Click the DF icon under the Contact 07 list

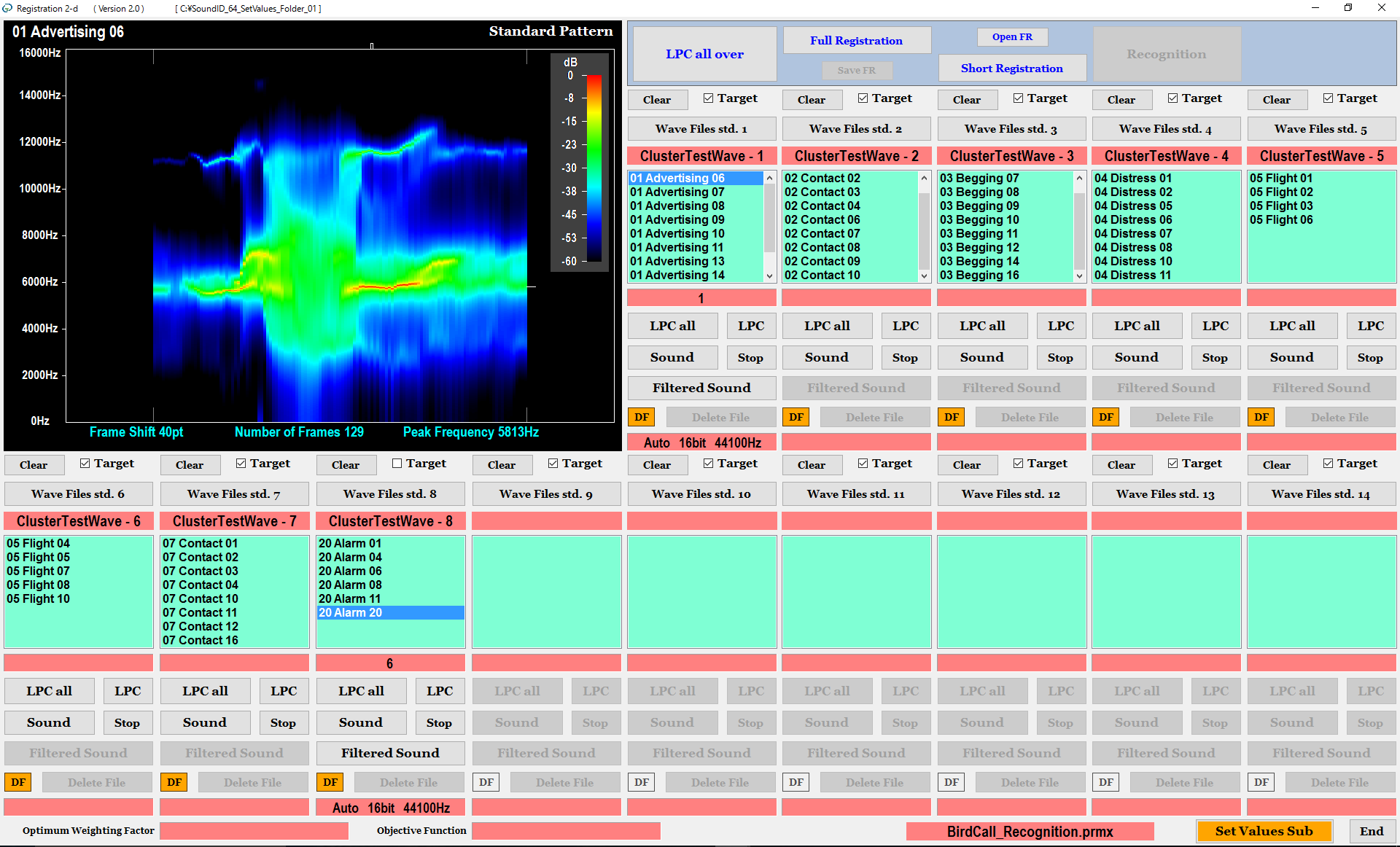(x=174, y=781)
